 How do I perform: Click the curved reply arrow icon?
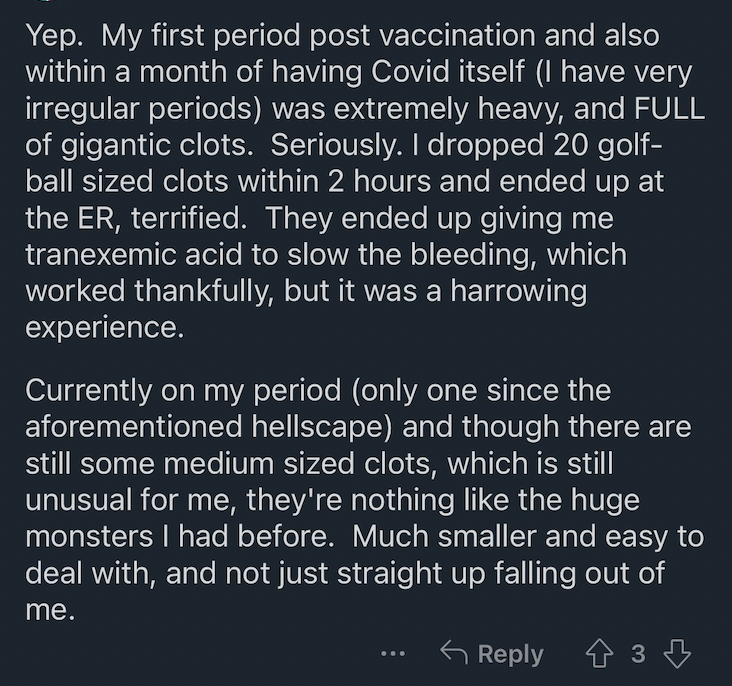454,652
